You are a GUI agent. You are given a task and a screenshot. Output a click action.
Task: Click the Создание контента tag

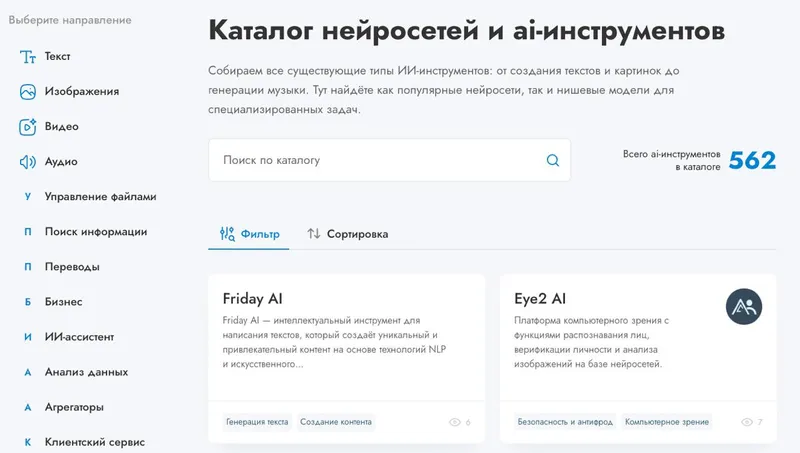tap(336, 422)
